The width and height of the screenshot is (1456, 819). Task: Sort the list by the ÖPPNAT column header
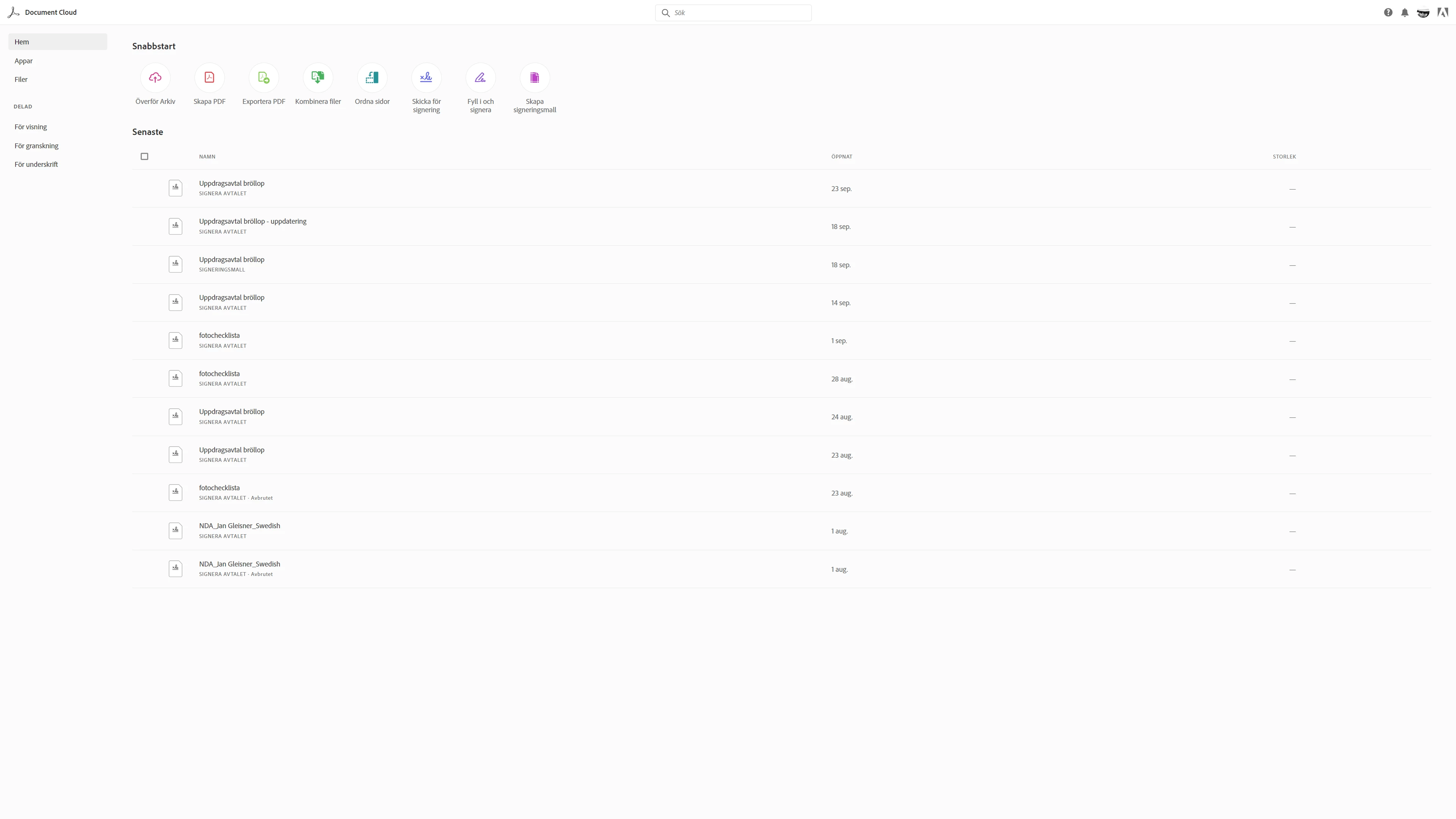click(x=842, y=157)
